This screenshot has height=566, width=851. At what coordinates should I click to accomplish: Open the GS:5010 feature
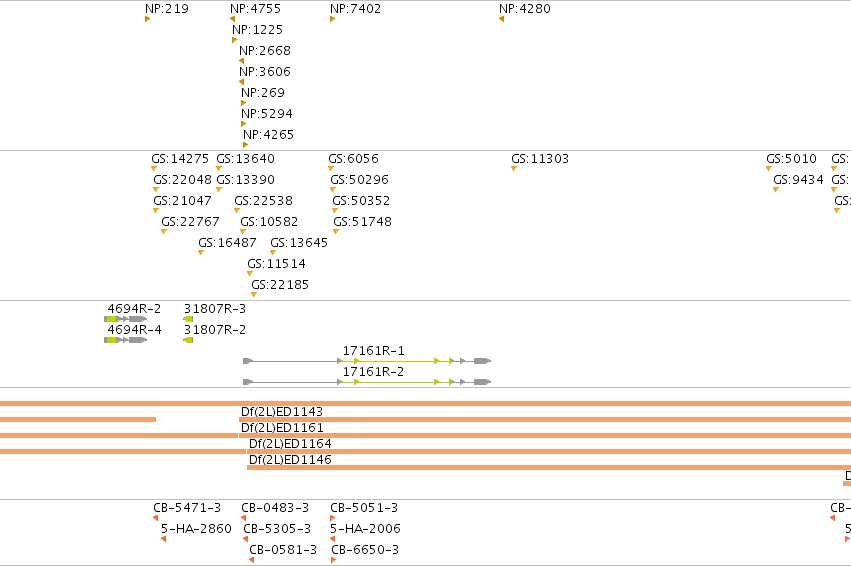[x=769, y=169]
